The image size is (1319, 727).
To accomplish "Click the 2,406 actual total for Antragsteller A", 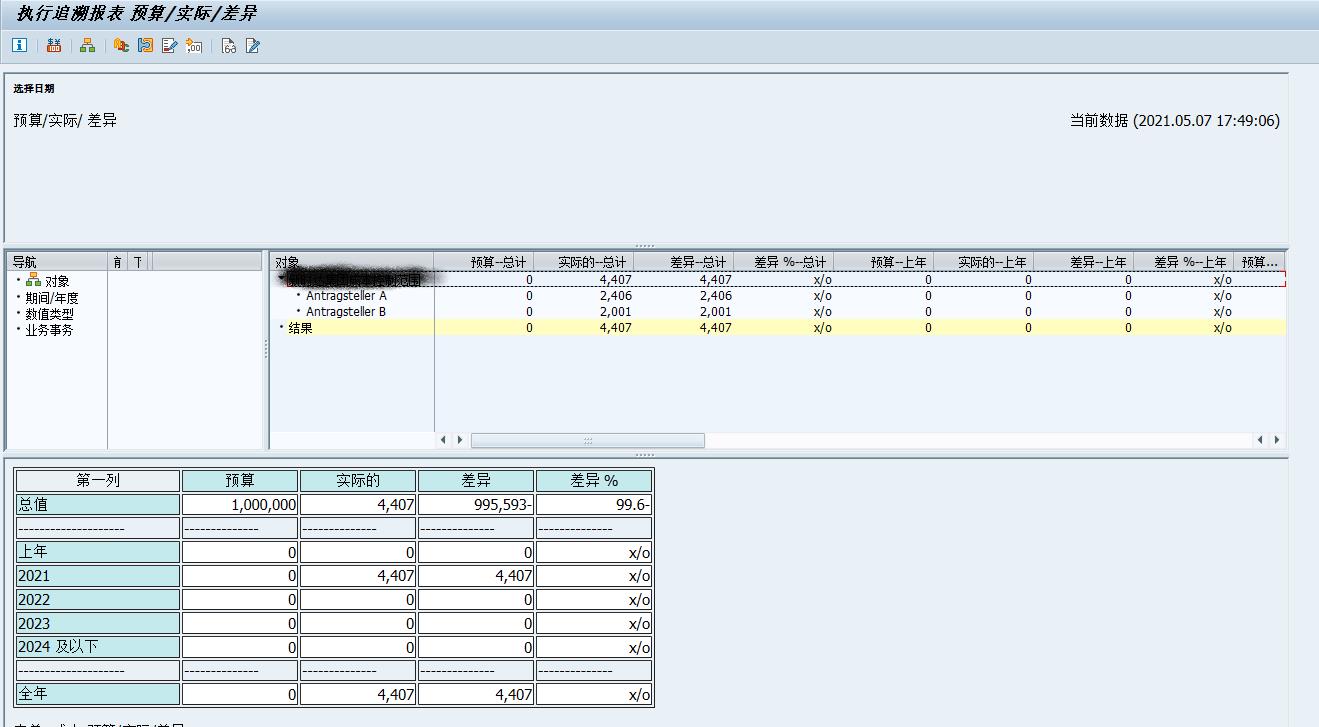I will click(615, 296).
